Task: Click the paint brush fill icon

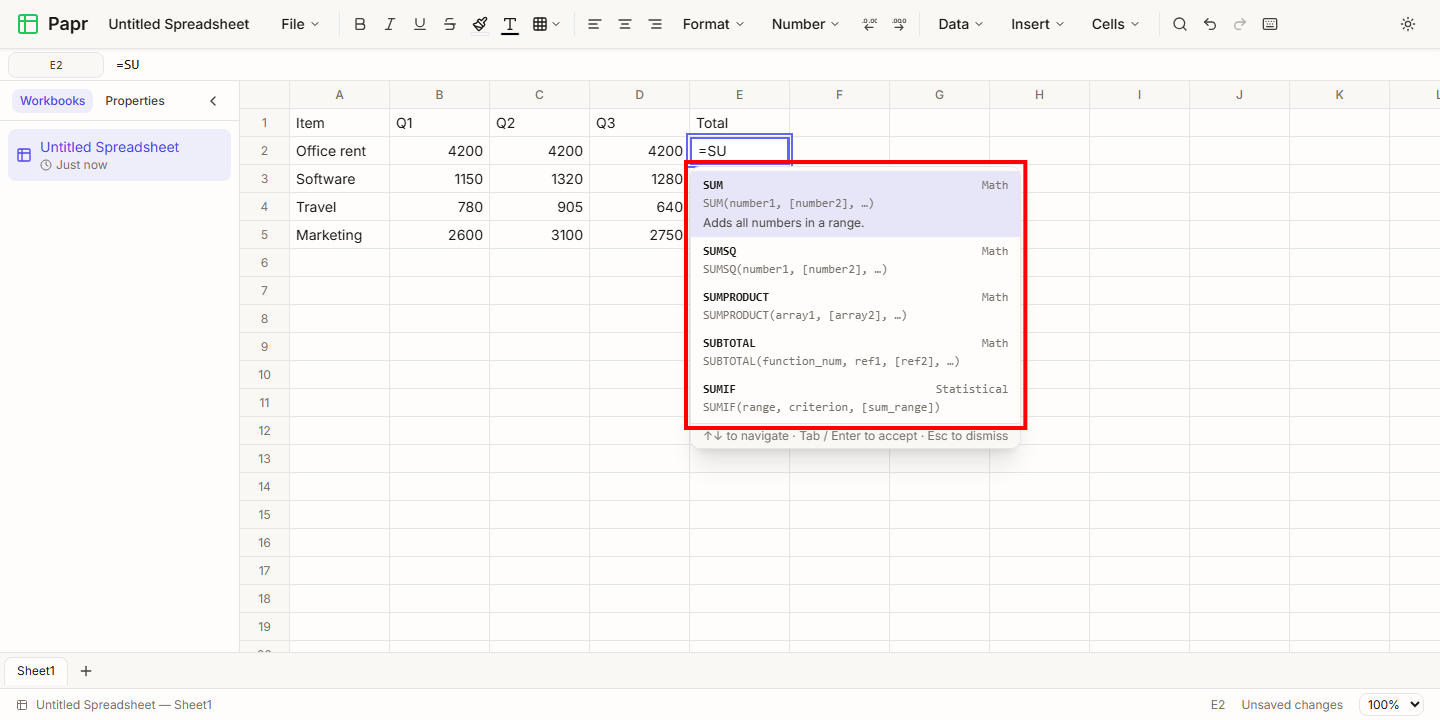Action: (x=480, y=24)
